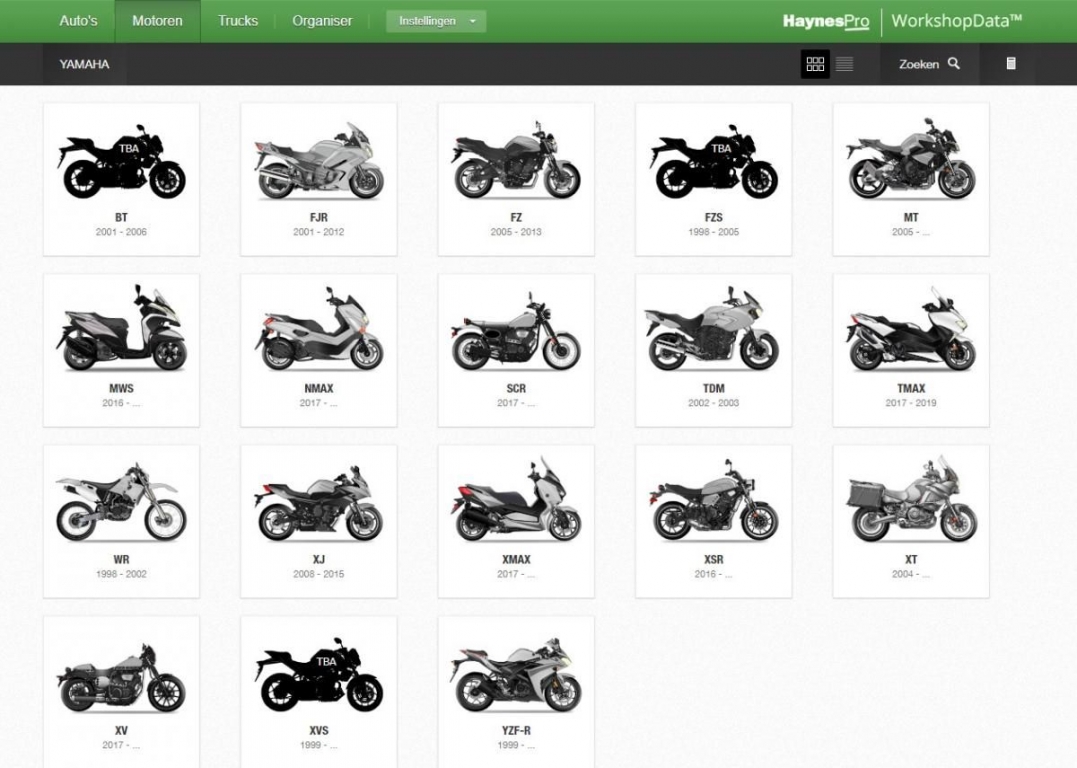This screenshot has height=768, width=1077.
Task: Click the '2002 - 2003' year range
Action: coord(714,403)
